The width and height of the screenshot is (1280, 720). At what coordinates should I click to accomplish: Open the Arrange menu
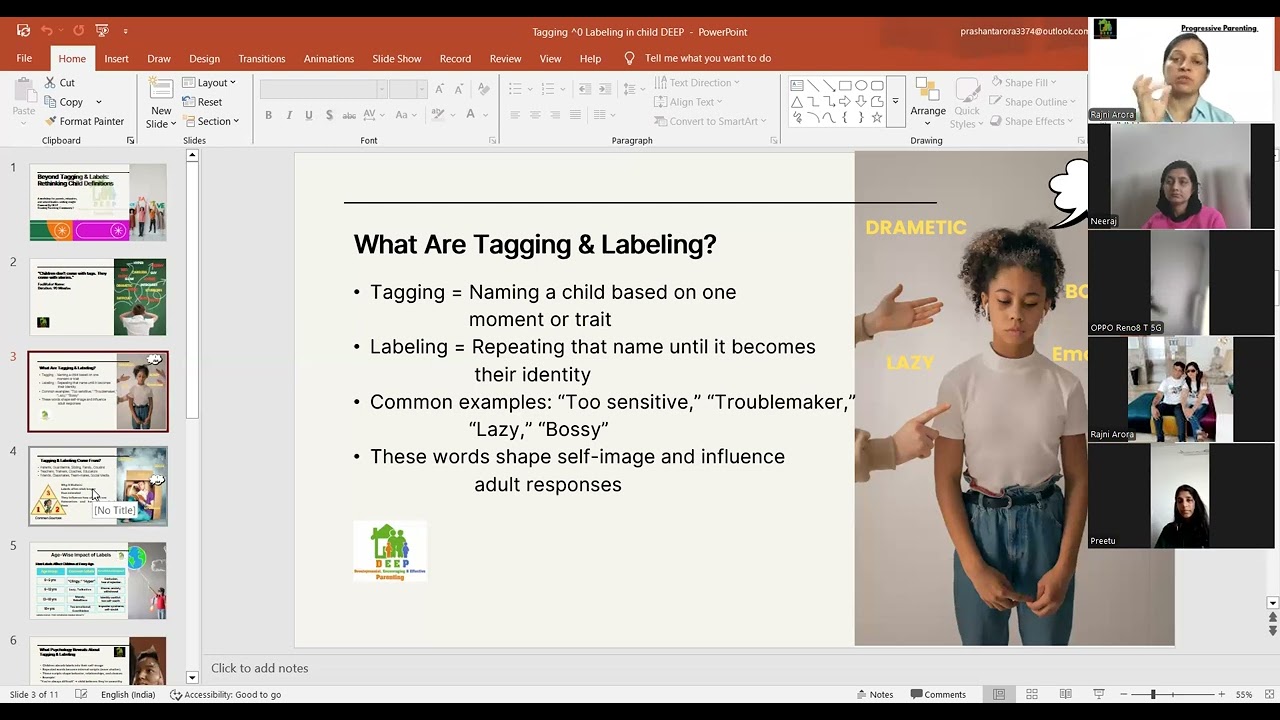pyautogui.click(x=928, y=104)
